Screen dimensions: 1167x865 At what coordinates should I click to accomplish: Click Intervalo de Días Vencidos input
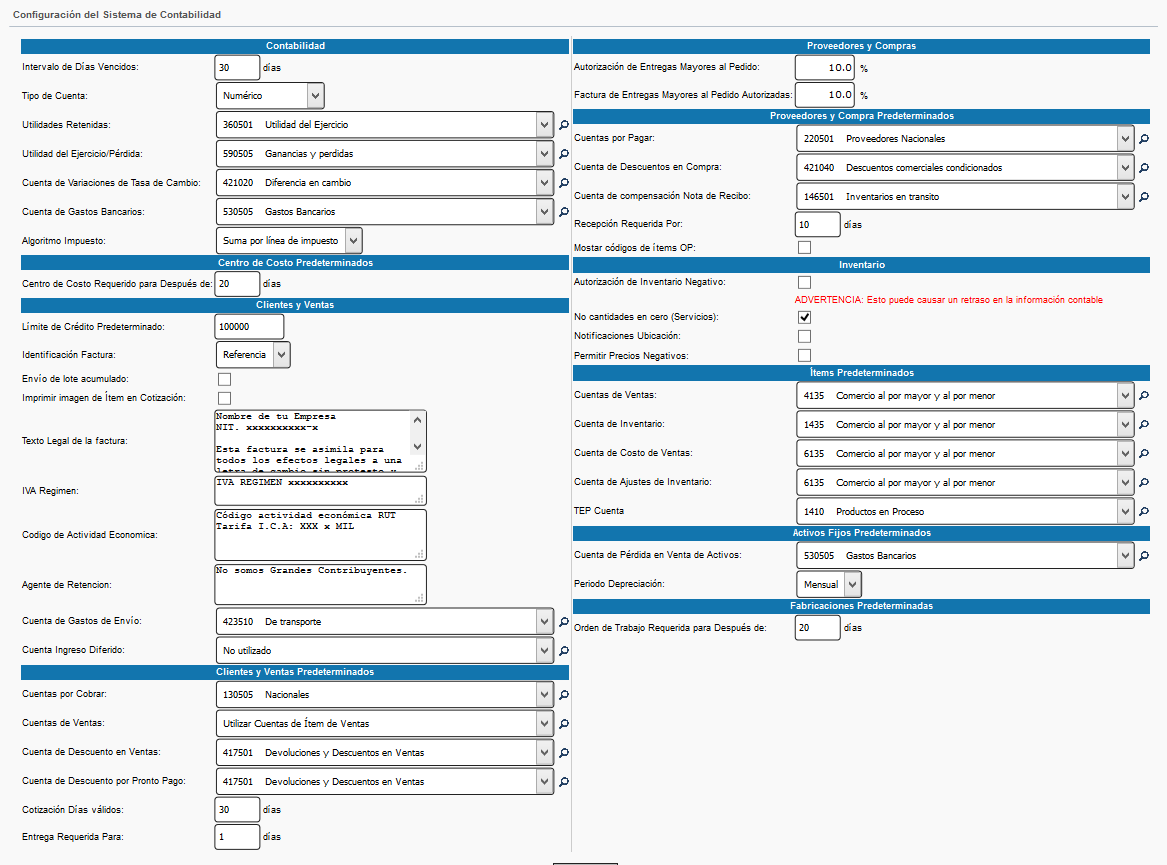click(x=237, y=67)
